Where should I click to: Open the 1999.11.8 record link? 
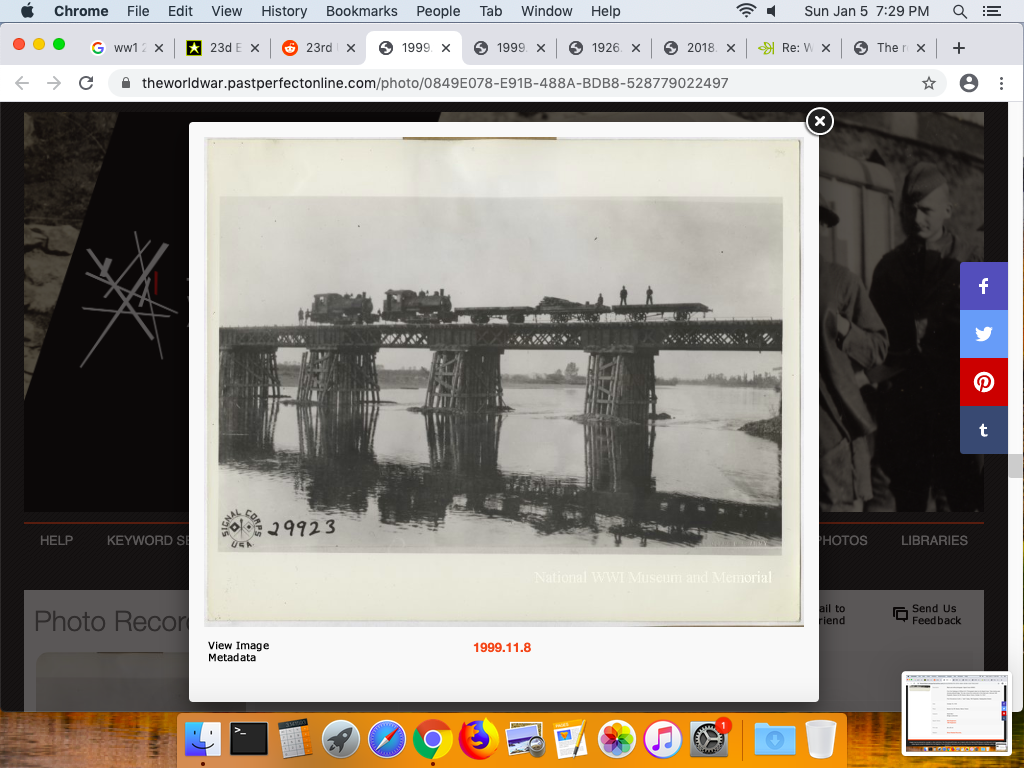click(x=502, y=648)
